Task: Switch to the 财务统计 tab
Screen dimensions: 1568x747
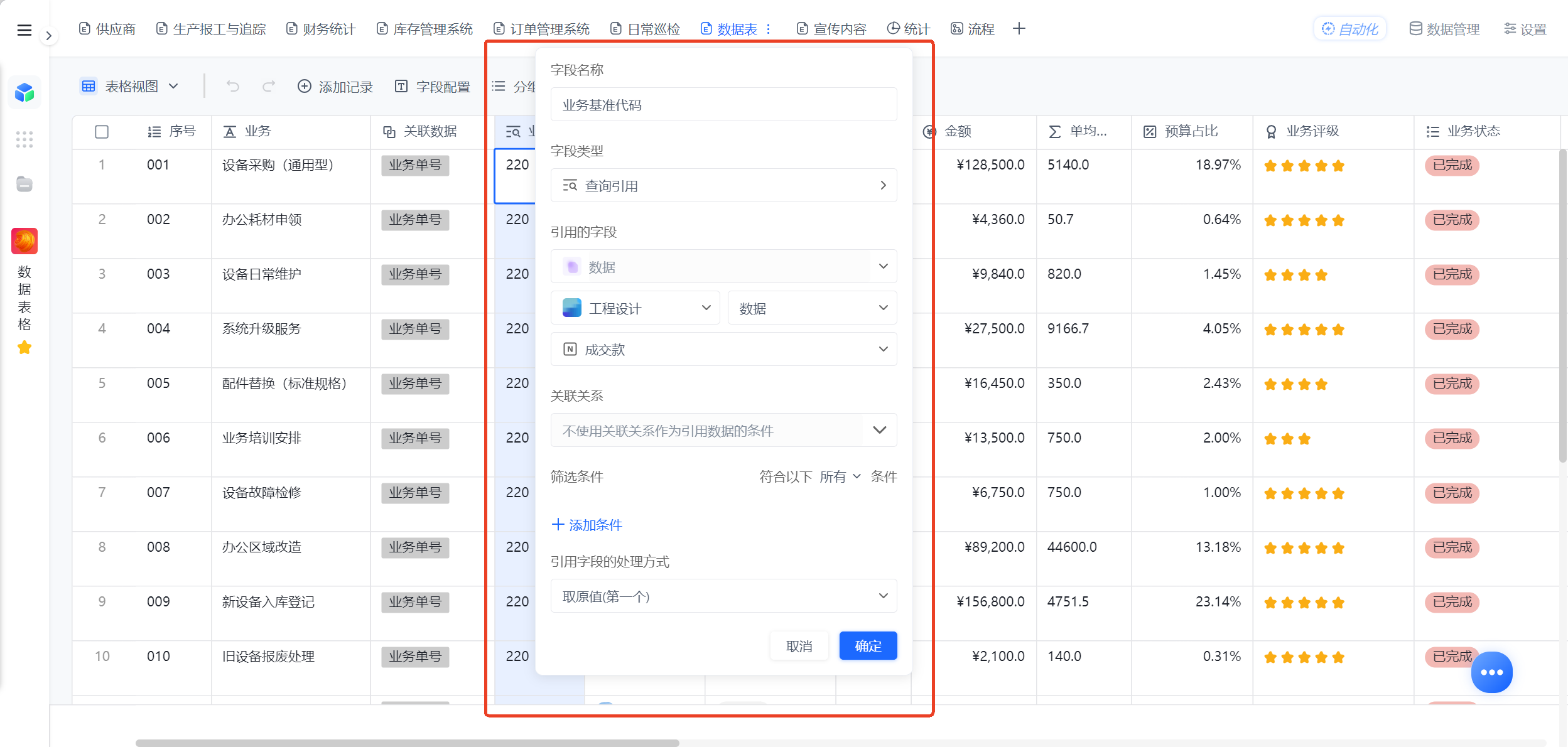Action: pos(321,29)
